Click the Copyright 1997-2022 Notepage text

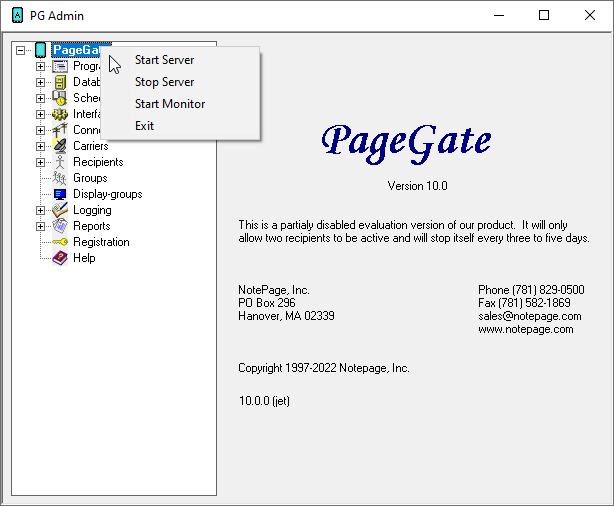324,368
